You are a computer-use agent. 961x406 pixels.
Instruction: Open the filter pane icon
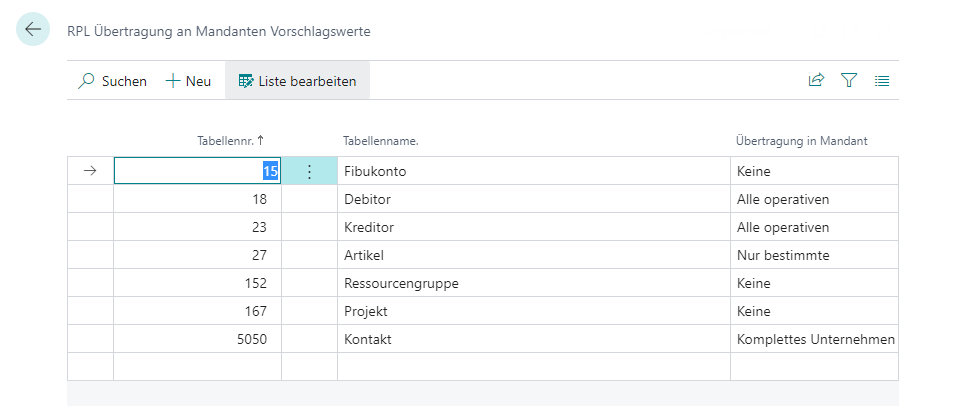coord(849,80)
